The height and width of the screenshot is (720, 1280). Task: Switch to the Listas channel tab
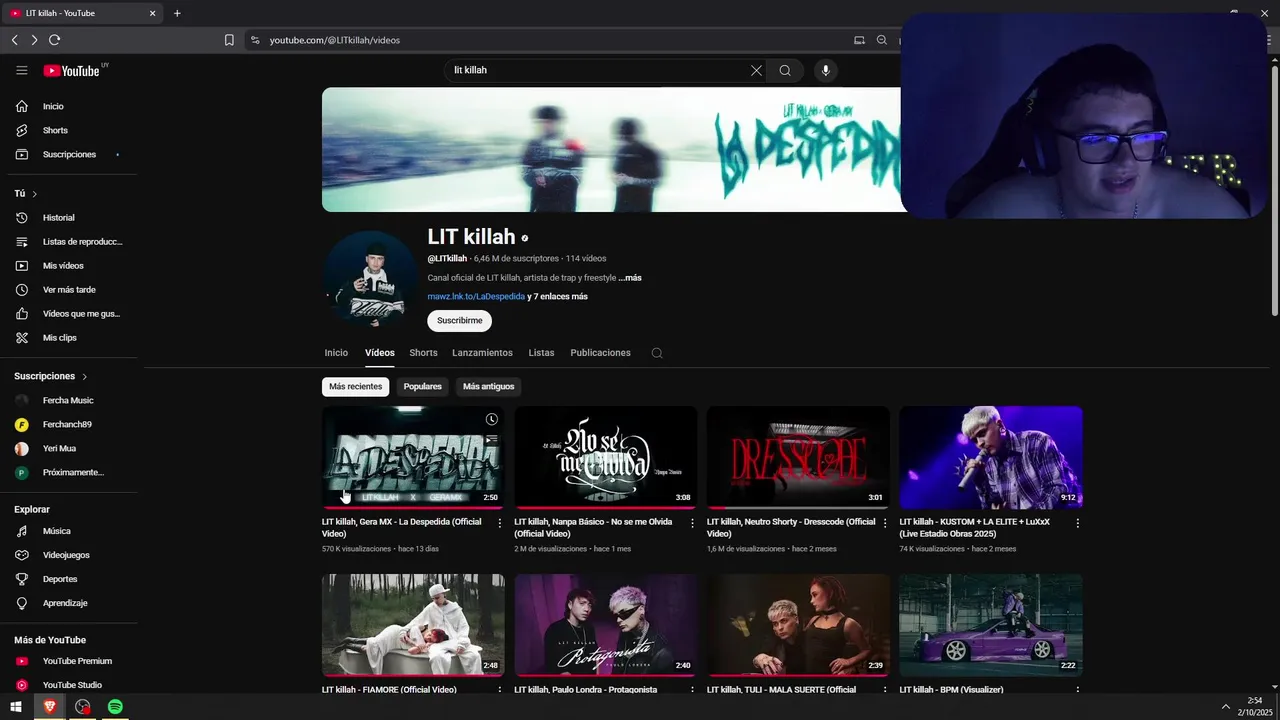(x=541, y=353)
